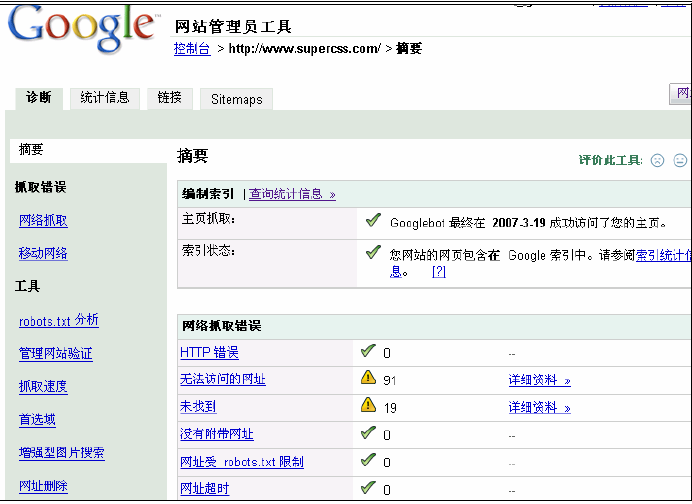
Task: Open 网络抓取 in sidebar
Action: pyautogui.click(x=43, y=220)
